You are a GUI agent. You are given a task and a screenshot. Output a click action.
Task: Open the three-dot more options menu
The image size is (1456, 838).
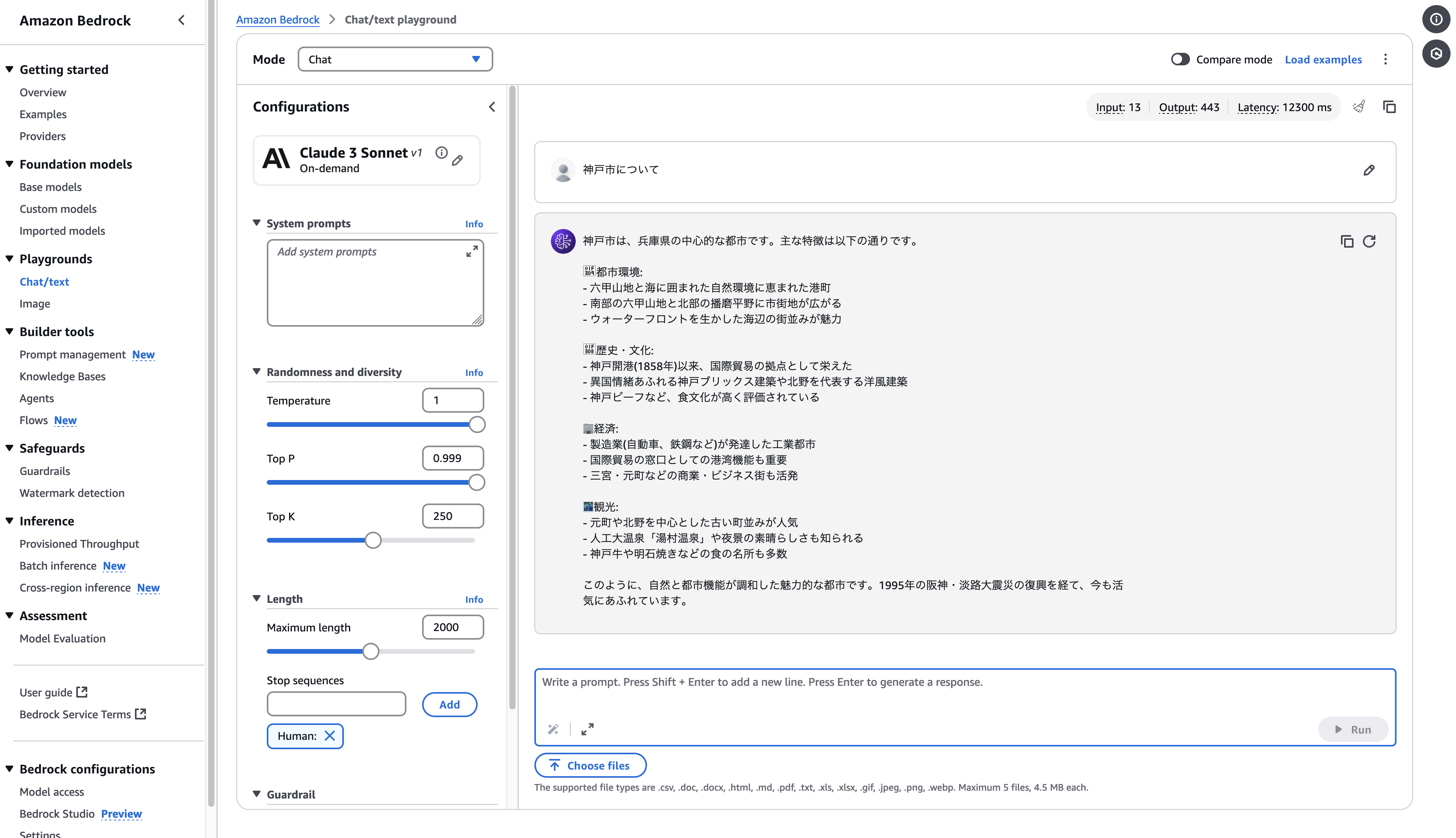click(1385, 59)
